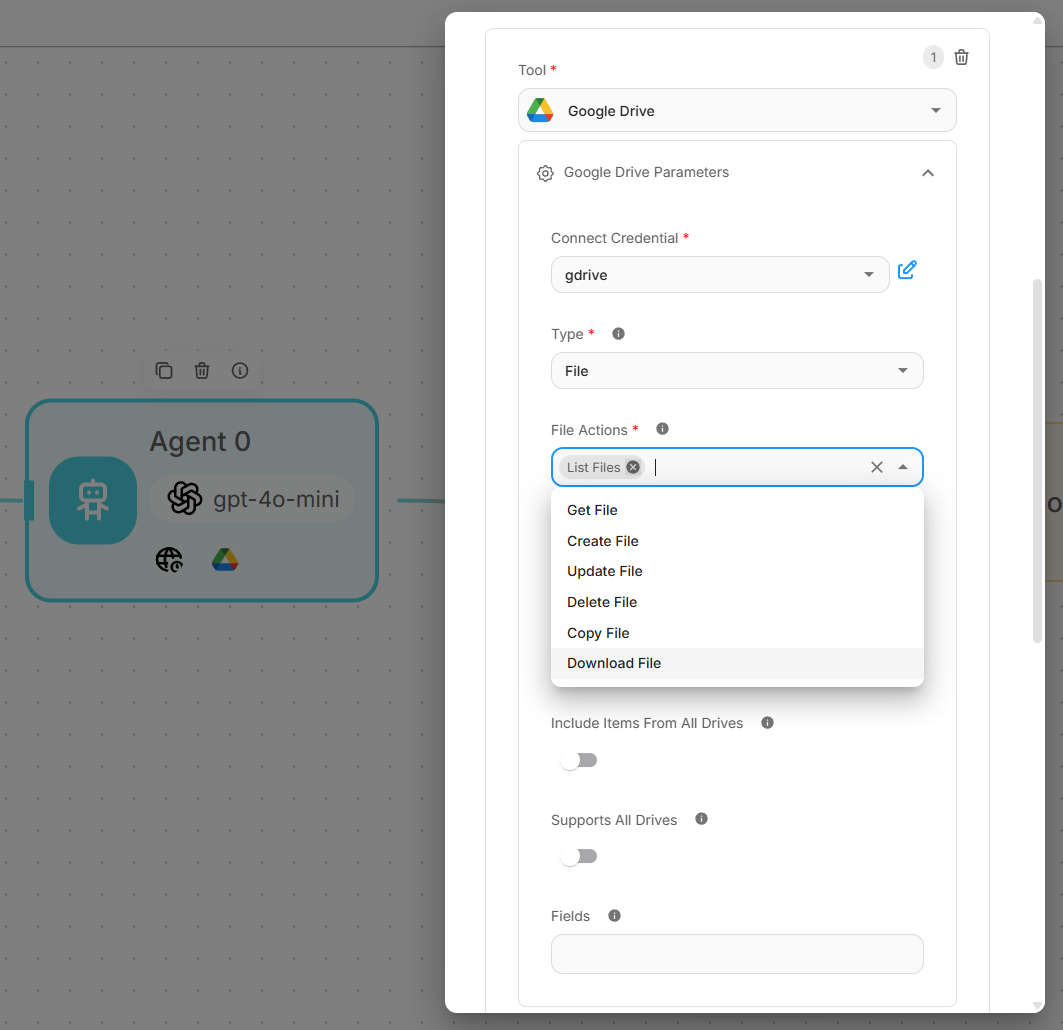Choose Create File option
1063x1030 pixels.
tap(602, 541)
